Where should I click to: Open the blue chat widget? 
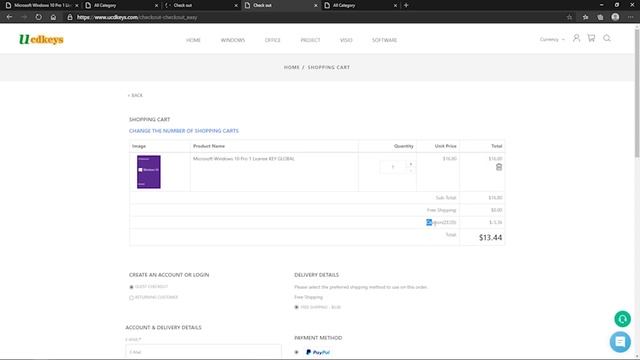620,342
